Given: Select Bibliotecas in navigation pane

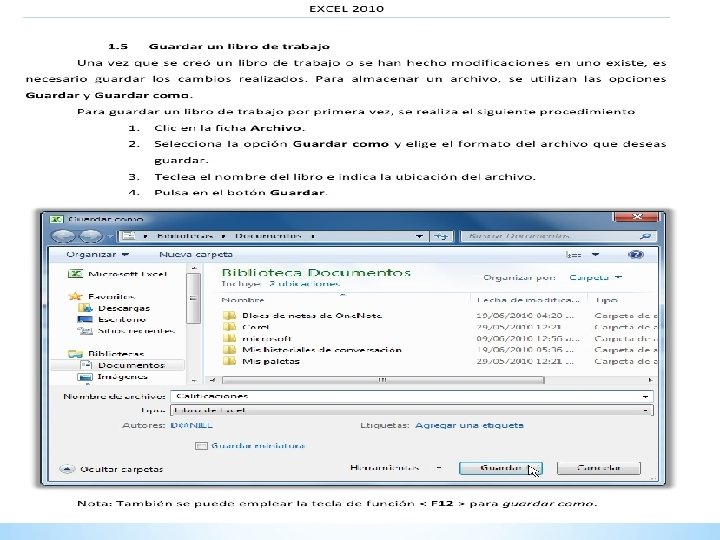Looking at the screenshot, I should coord(107,354).
